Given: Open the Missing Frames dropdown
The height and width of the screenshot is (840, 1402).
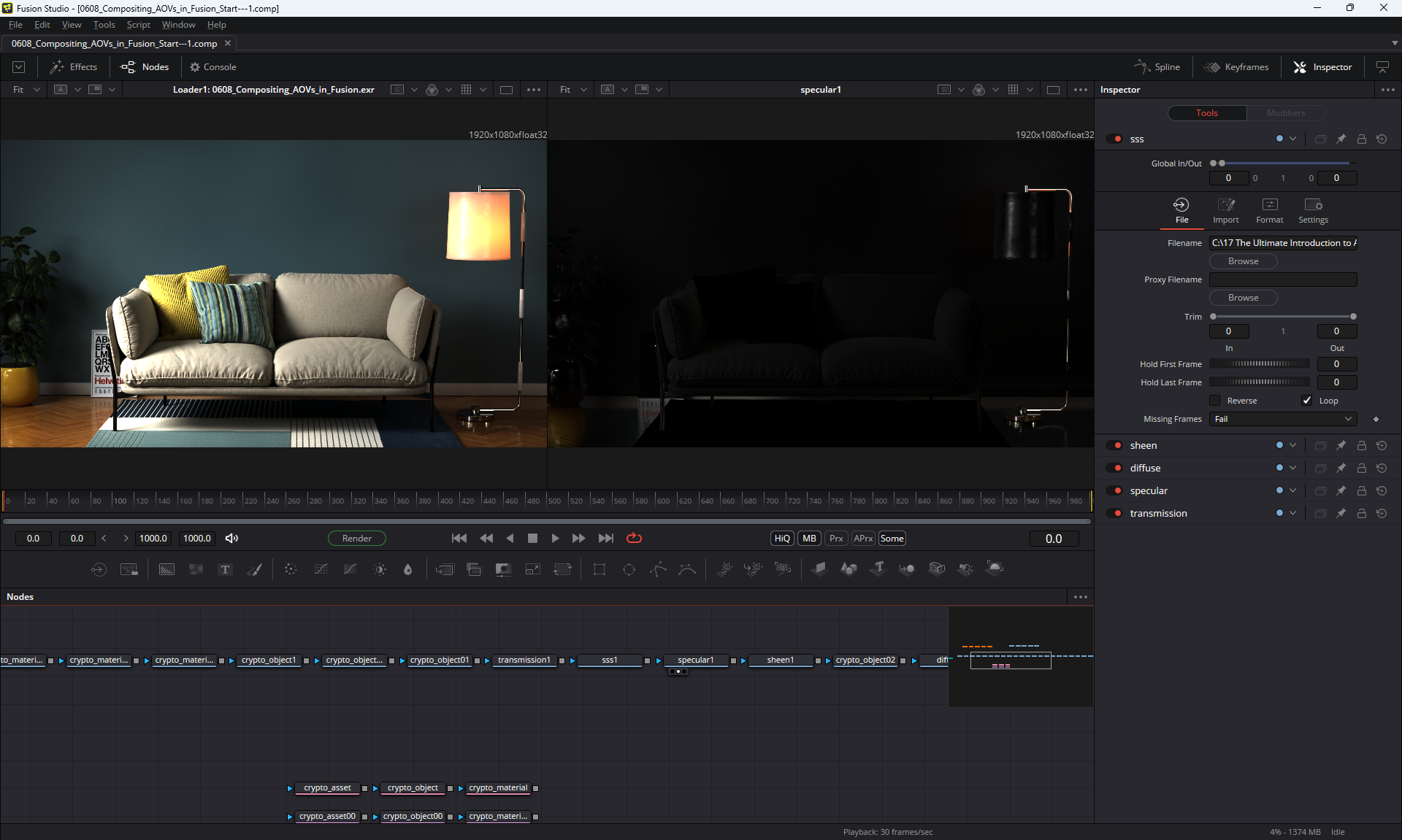Looking at the screenshot, I should pyautogui.click(x=1283, y=419).
